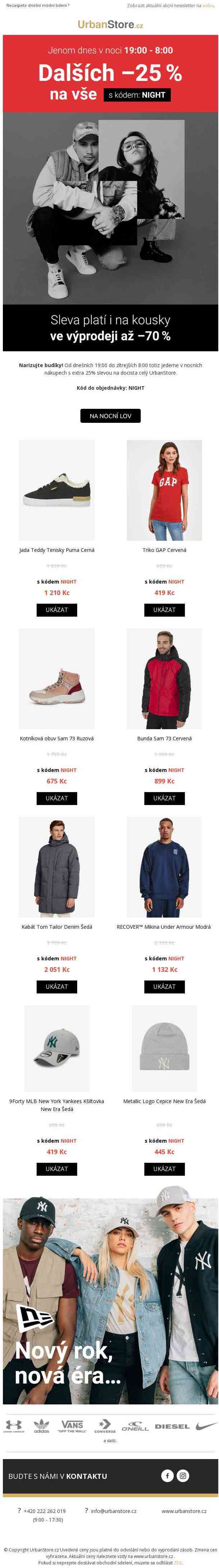The image size is (219, 1568).
Task: Click the Nike swoosh logo
Action: coord(206,1426)
